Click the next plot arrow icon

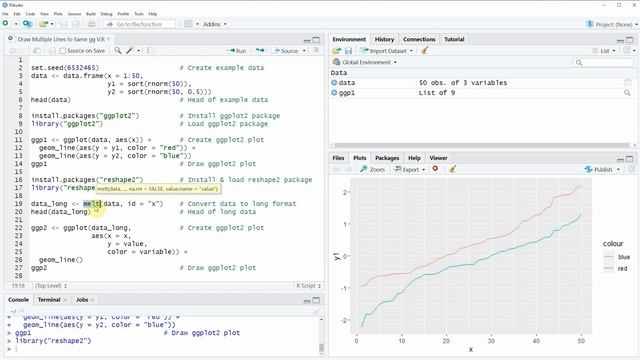[x=348, y=169]
